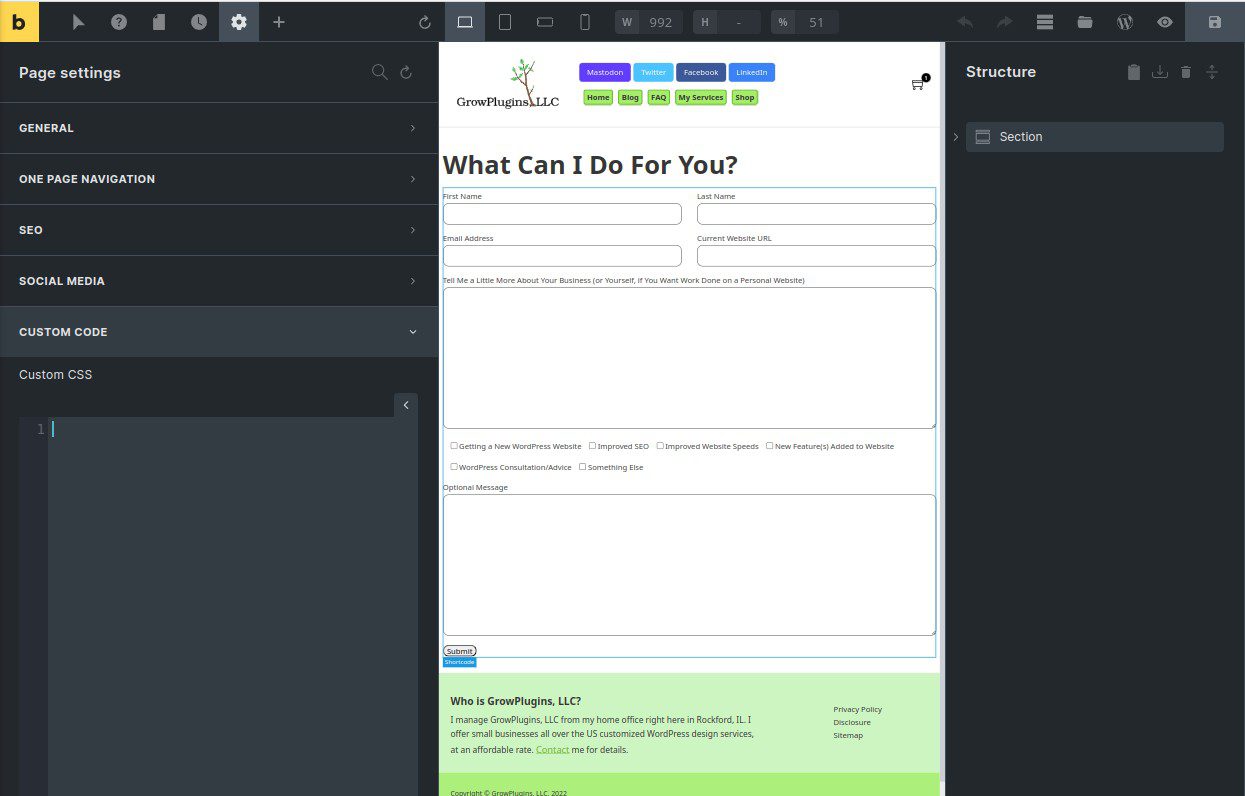This screenshot has height=796, width=1245.
Task: Select the cursor tool in the top toolbar
Action: (x=78, y=21)
